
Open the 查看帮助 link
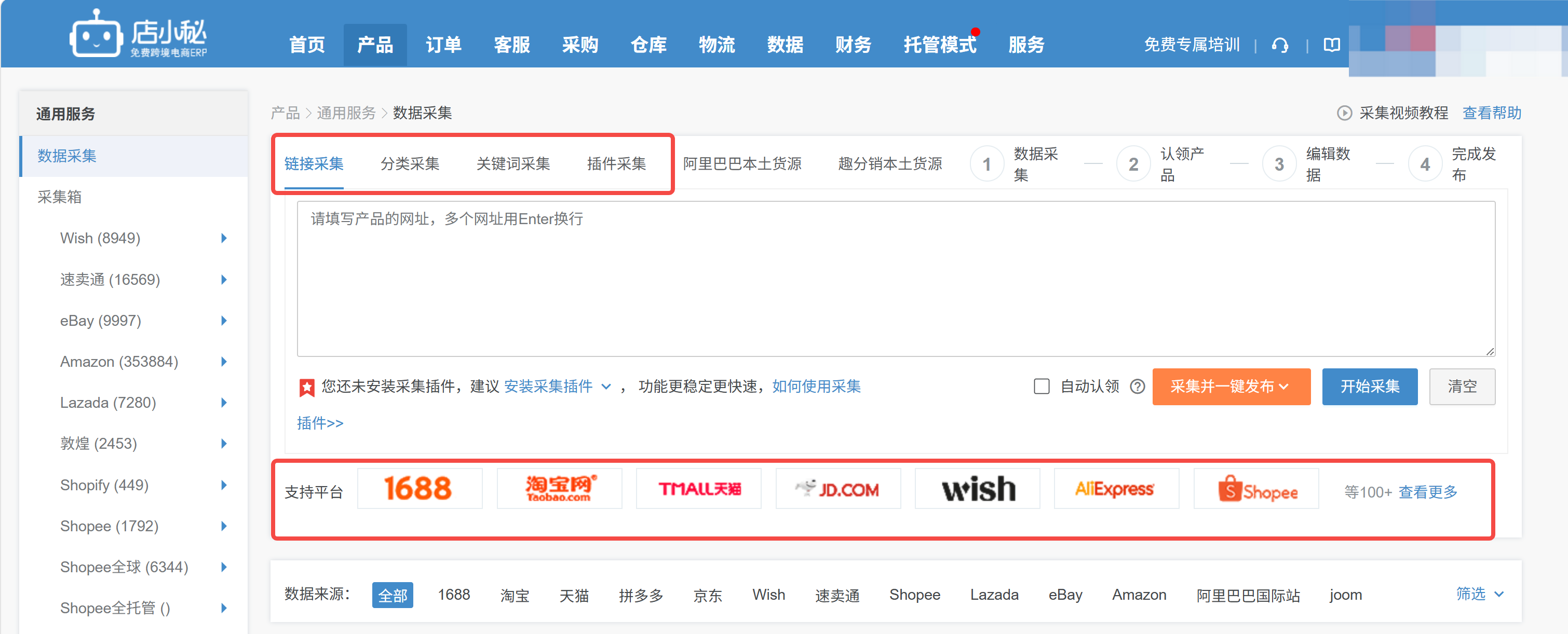1491,113
